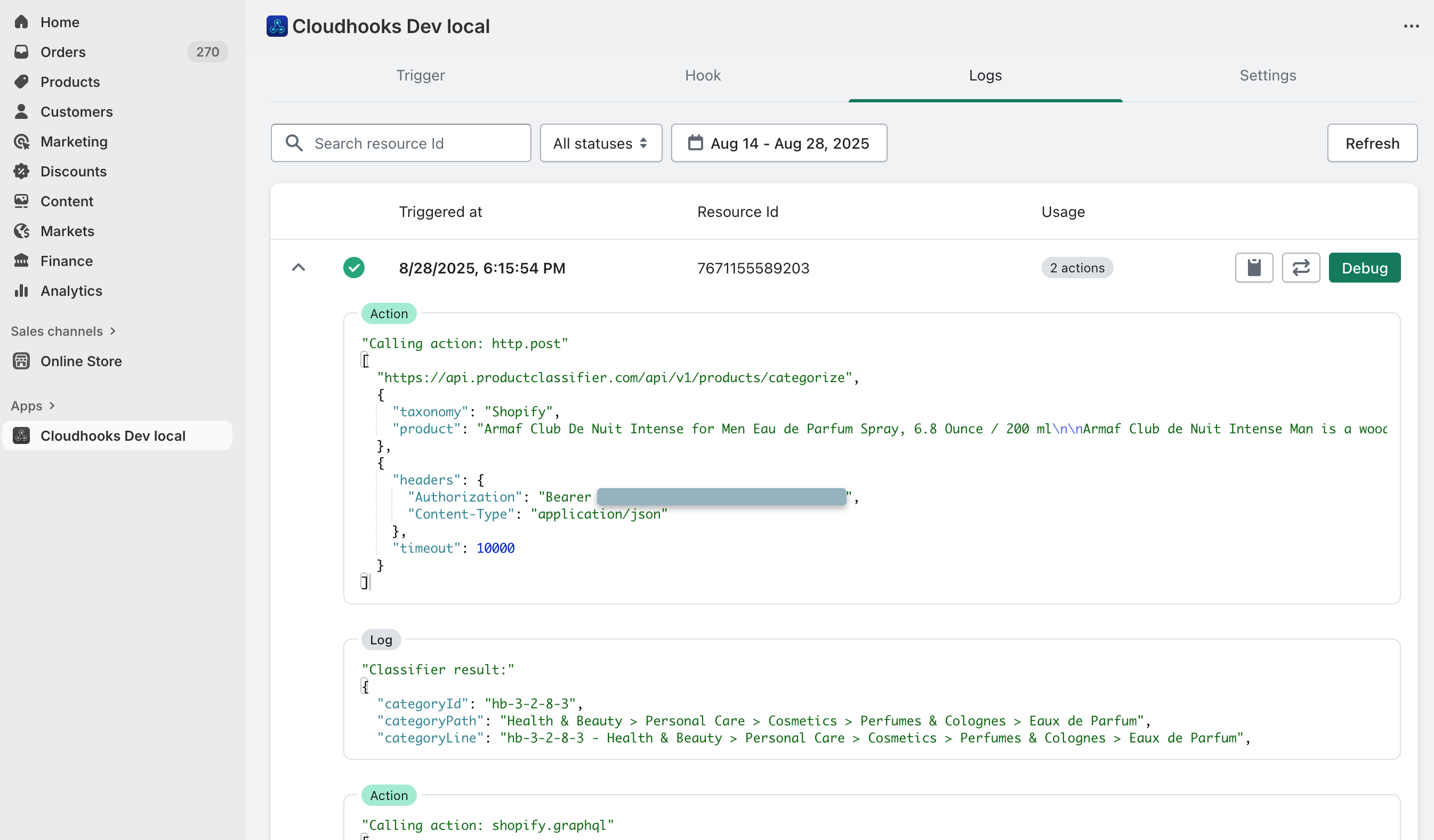Click the Refresh button
Screen dimensions: 1434x840
pyautogui.click(x=1372, y=143)
